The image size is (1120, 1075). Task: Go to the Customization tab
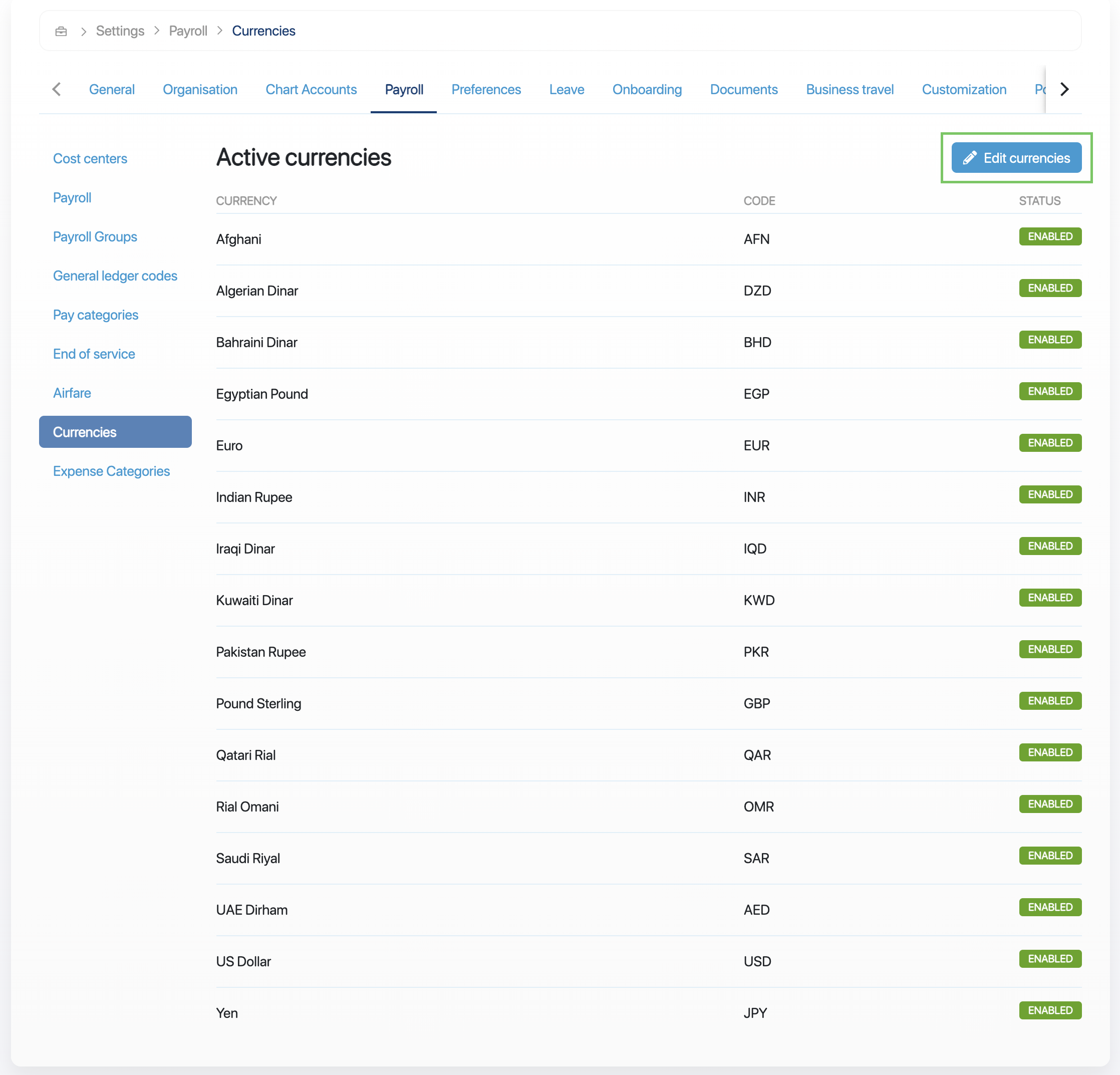pyautogui.click(x=963, y=90)
